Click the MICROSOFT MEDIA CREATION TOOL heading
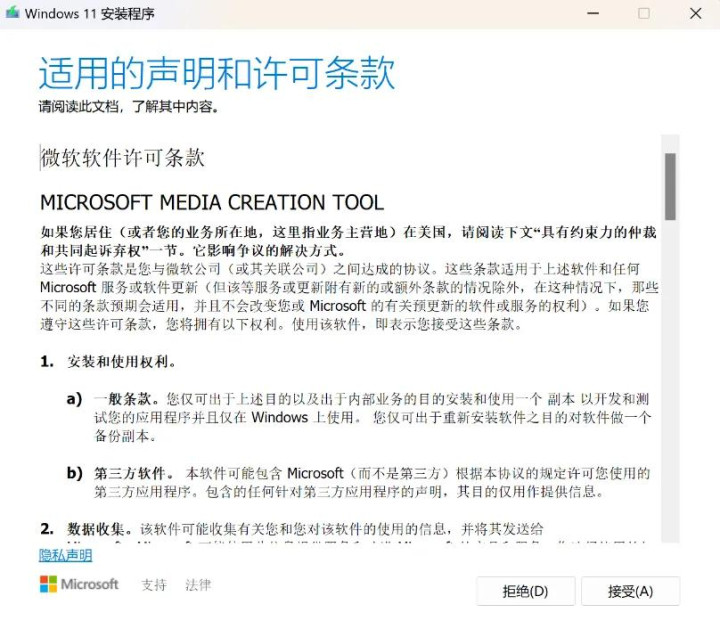This screenshot has height=629, width=720. point(212,202)
